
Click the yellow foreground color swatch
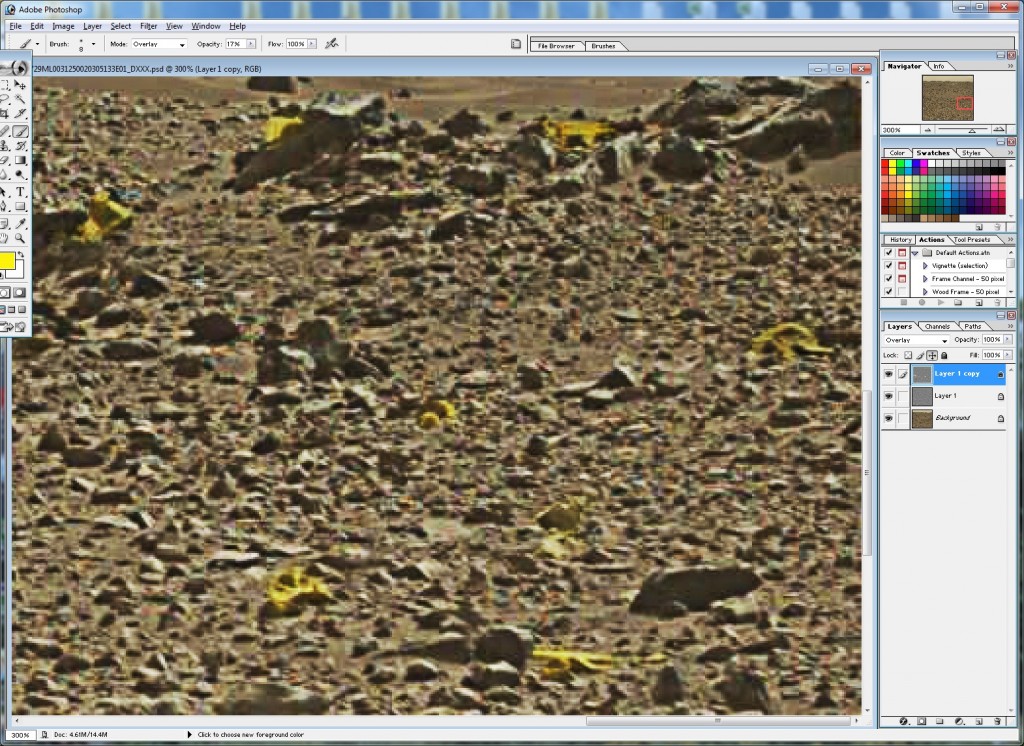click(5, 261)
